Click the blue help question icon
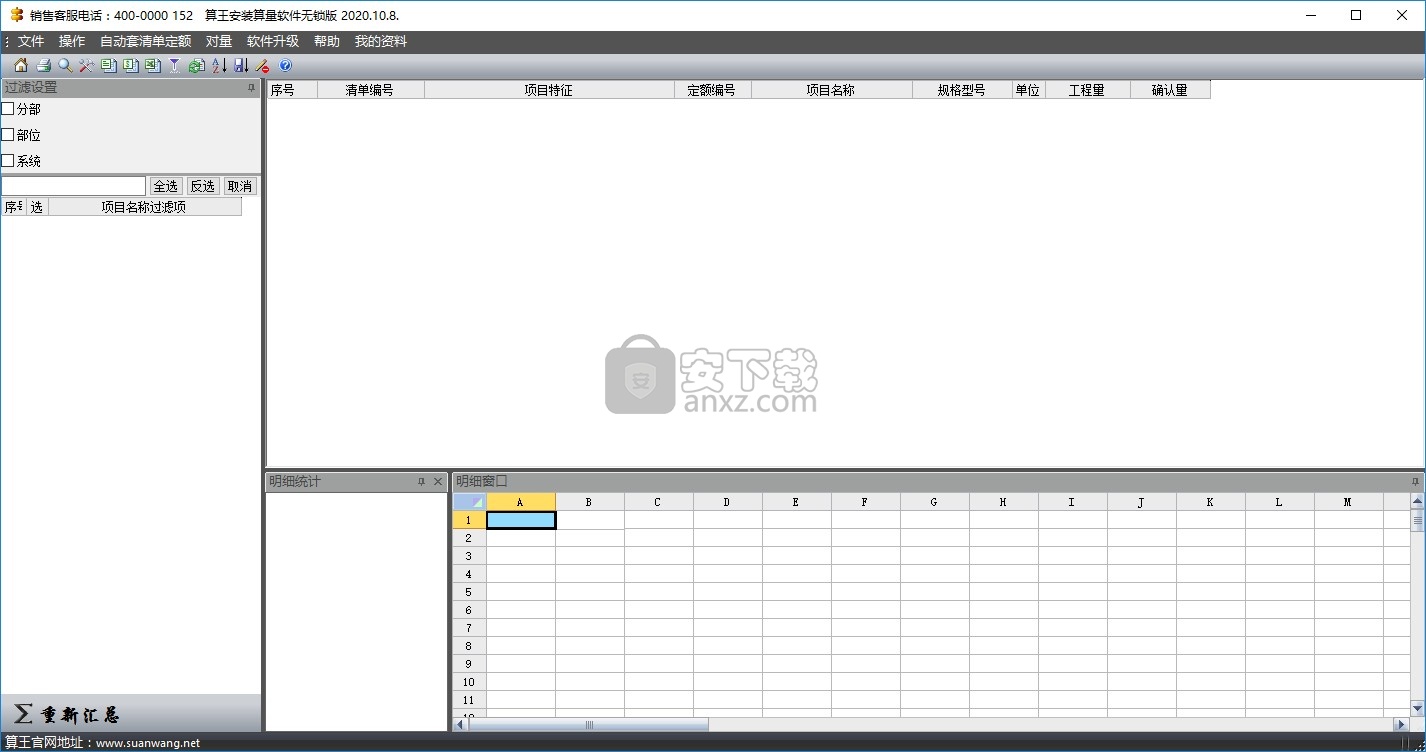 pos(285,65)
